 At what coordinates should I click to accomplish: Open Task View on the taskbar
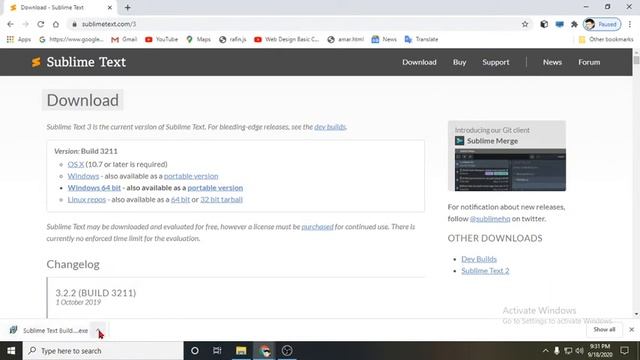(217, 351)
